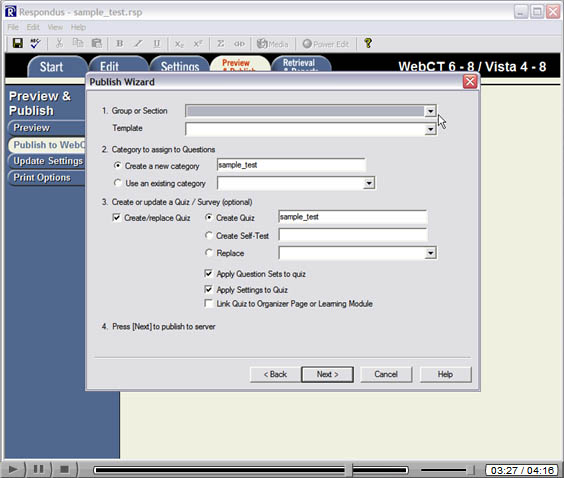Select Use an existing category radio button
The height and width of the screenshot is (478, 564).
[117, 183]
